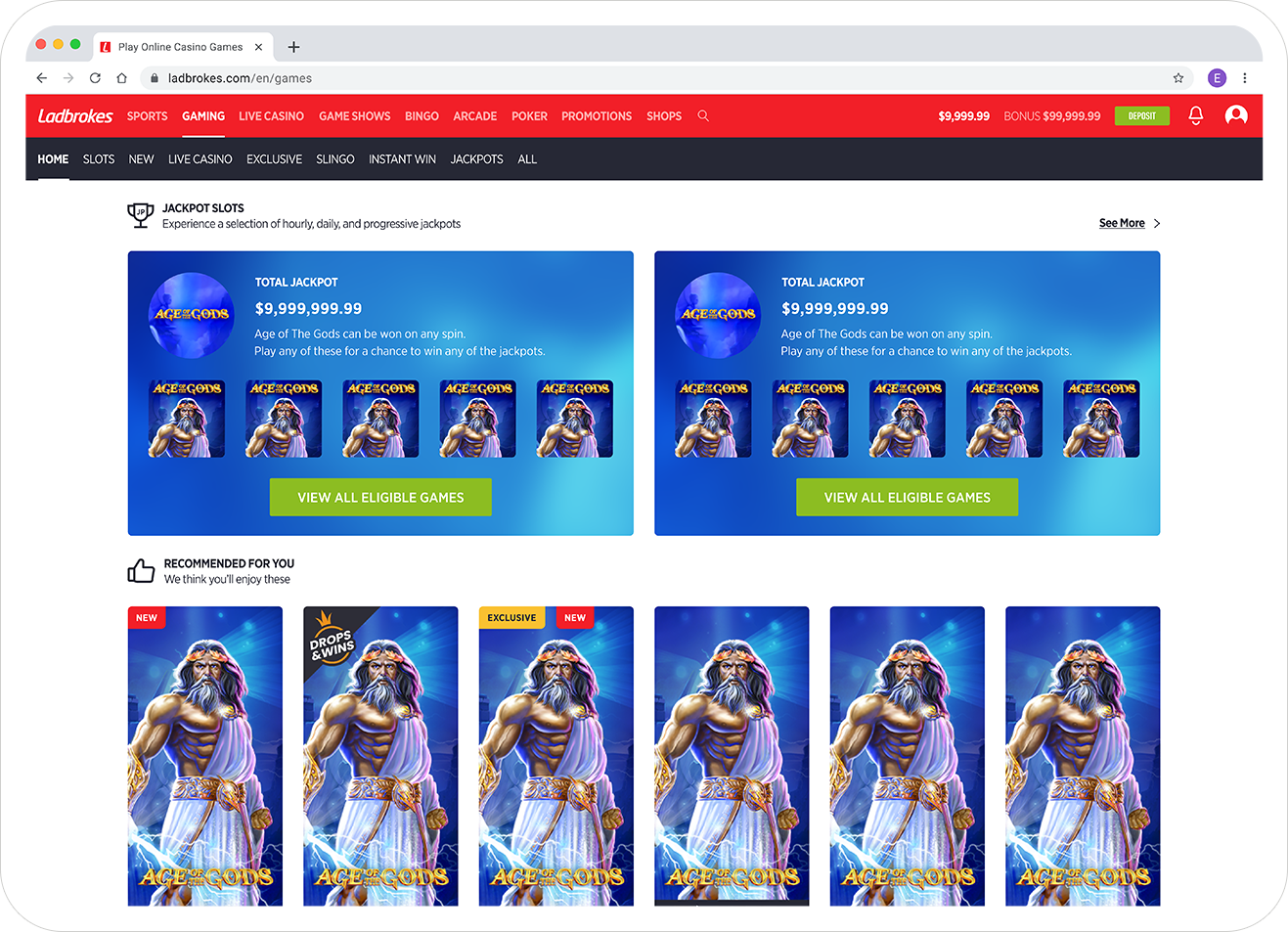Open the Promotions menu item
This screenshot has width=1288, height=932.
pyautogui.click(x=597, y=116)
